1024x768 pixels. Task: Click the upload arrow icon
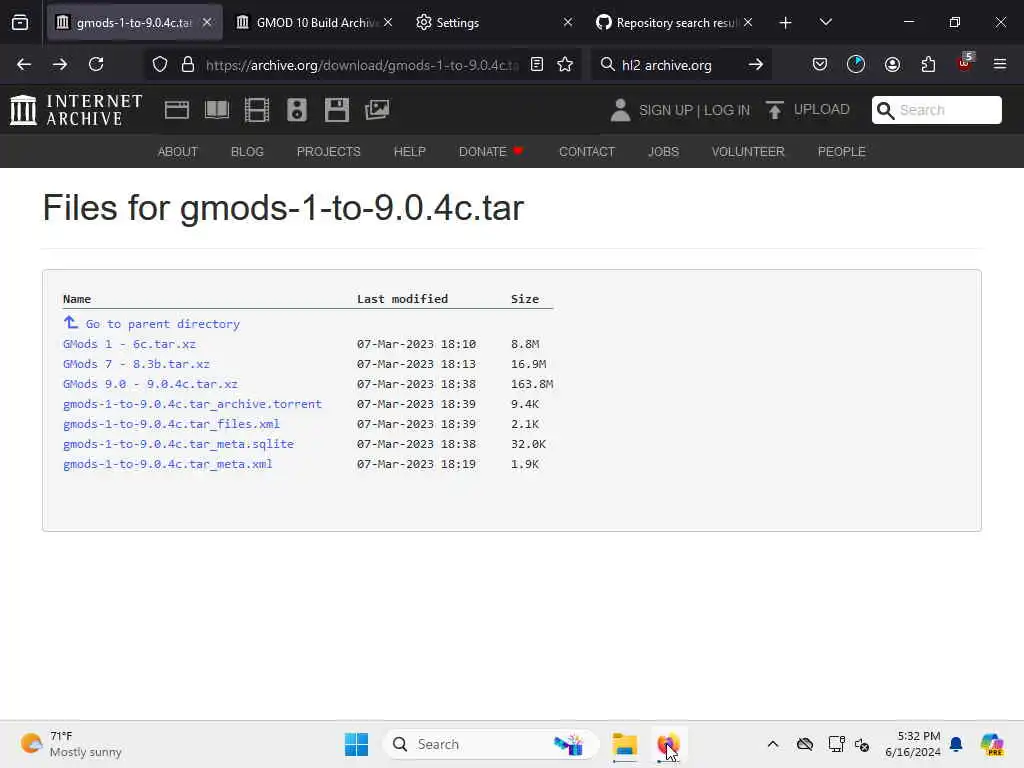point(775,110)
